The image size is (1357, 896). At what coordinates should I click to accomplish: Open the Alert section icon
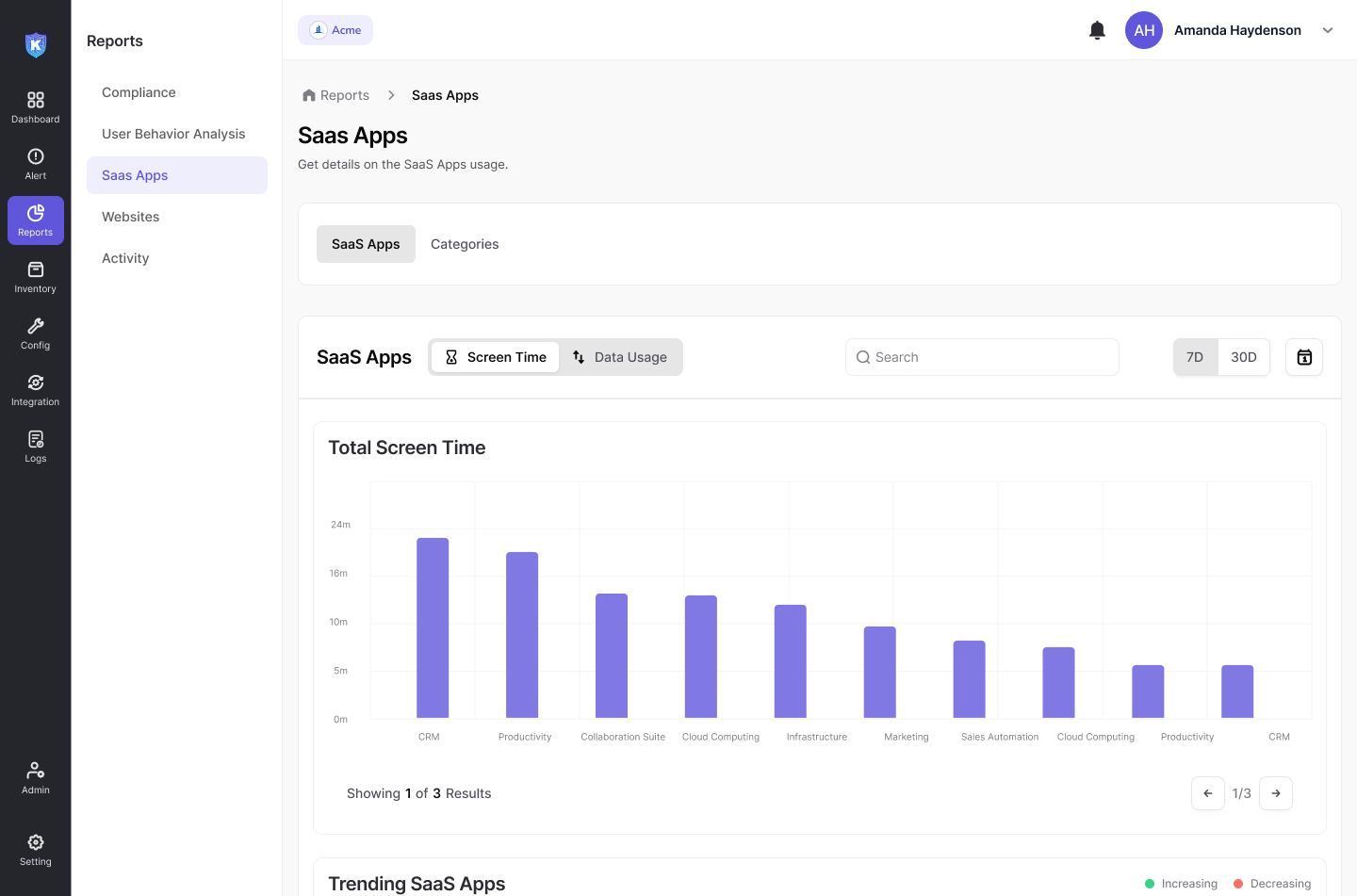(x=35, y=164)
